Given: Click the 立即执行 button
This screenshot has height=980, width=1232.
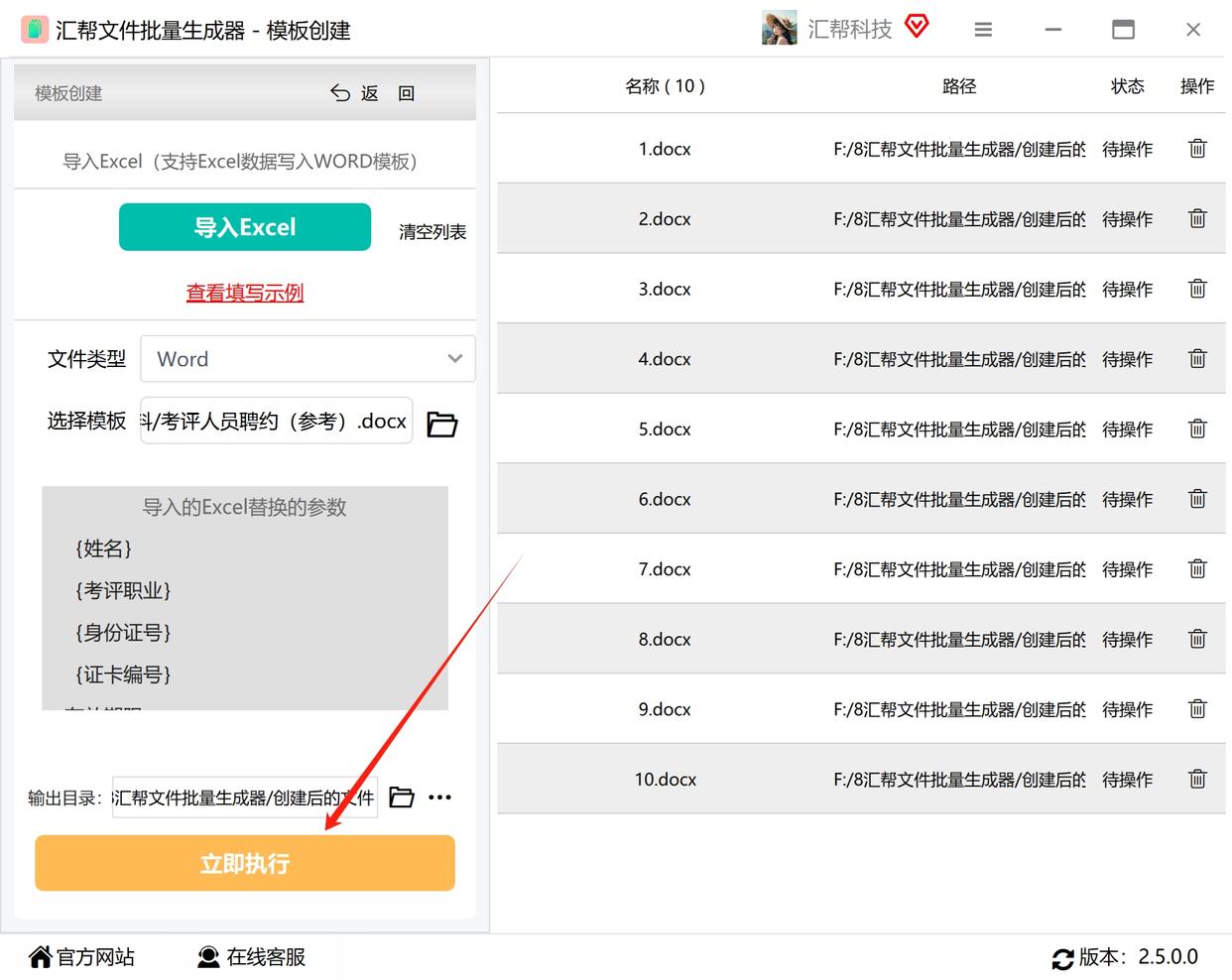Looking at the screenshot, I should tap(245, 863).
